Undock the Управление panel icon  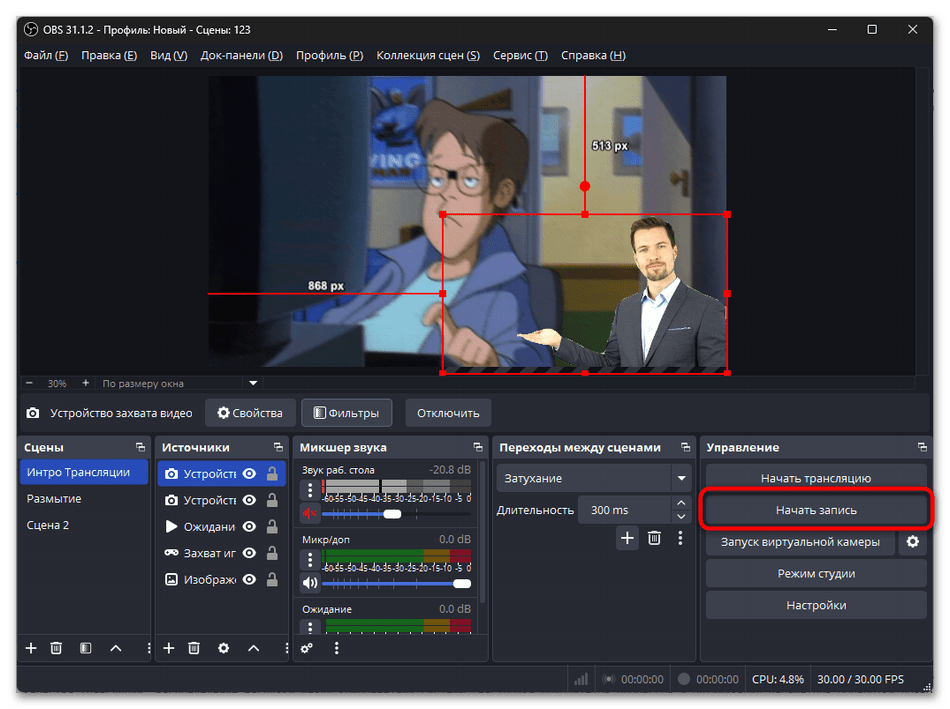pyautogui.click(x=922, y=447)
